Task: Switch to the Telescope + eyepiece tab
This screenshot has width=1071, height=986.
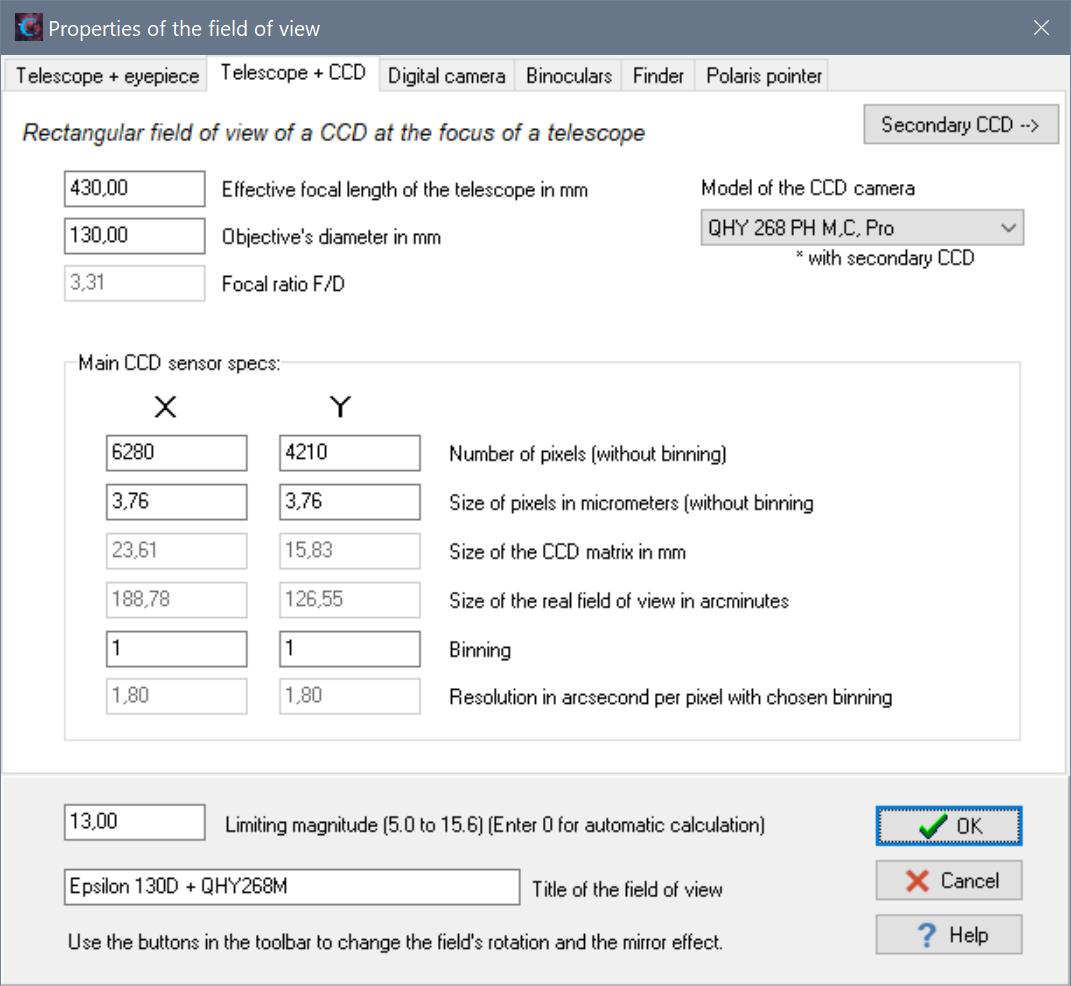Action: (107, 76)
